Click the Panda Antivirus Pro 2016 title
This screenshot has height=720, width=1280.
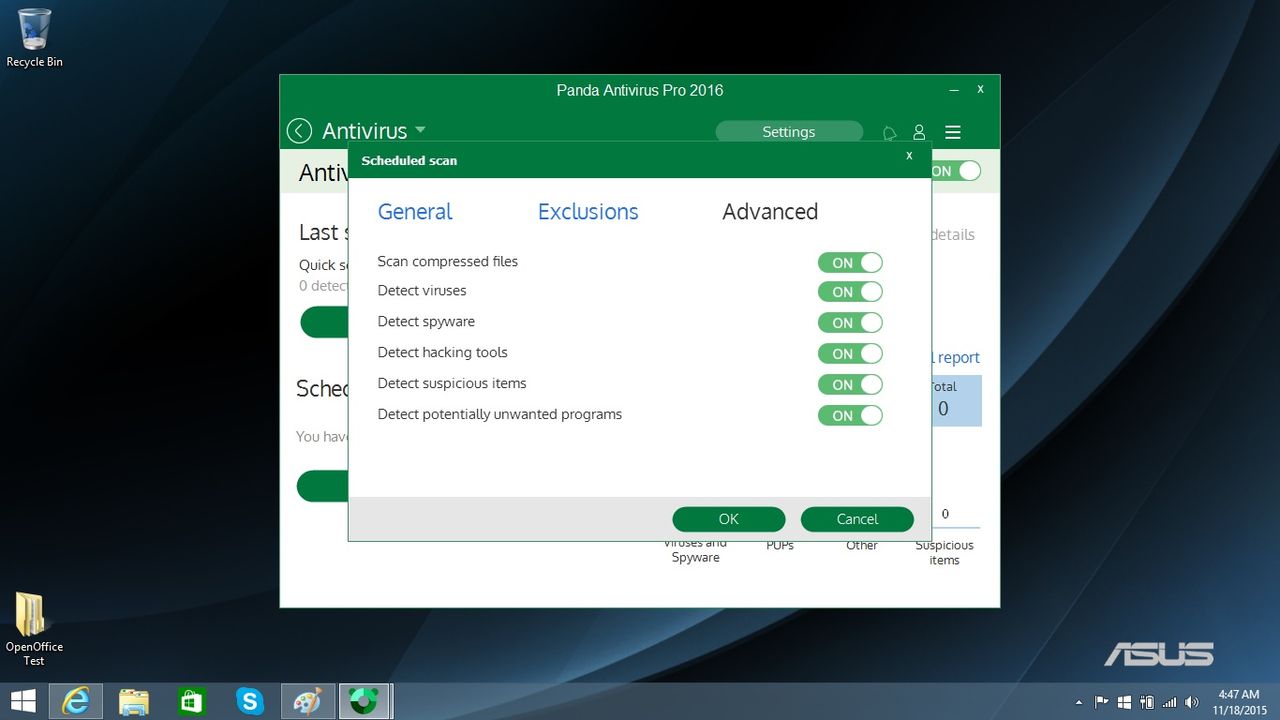click(x=640, y=90)
